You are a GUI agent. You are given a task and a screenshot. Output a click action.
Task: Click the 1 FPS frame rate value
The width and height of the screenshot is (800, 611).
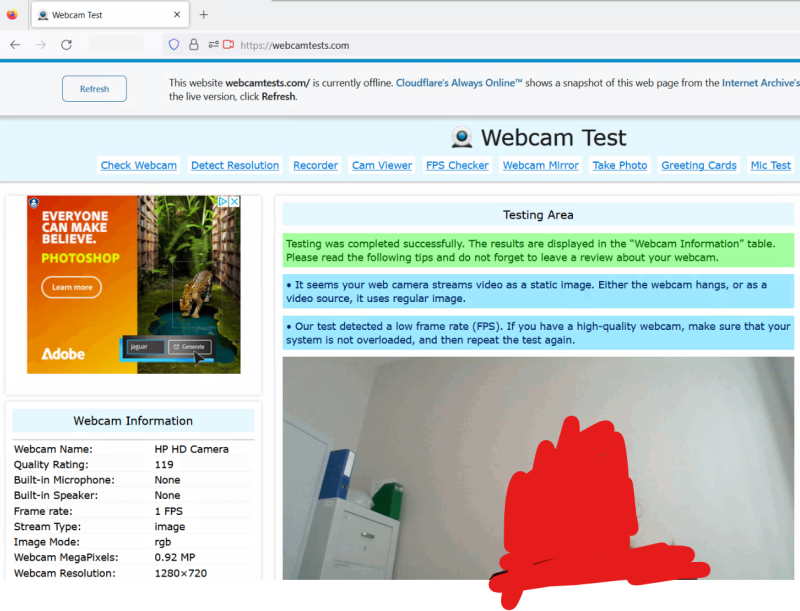[x=168, y=511]
